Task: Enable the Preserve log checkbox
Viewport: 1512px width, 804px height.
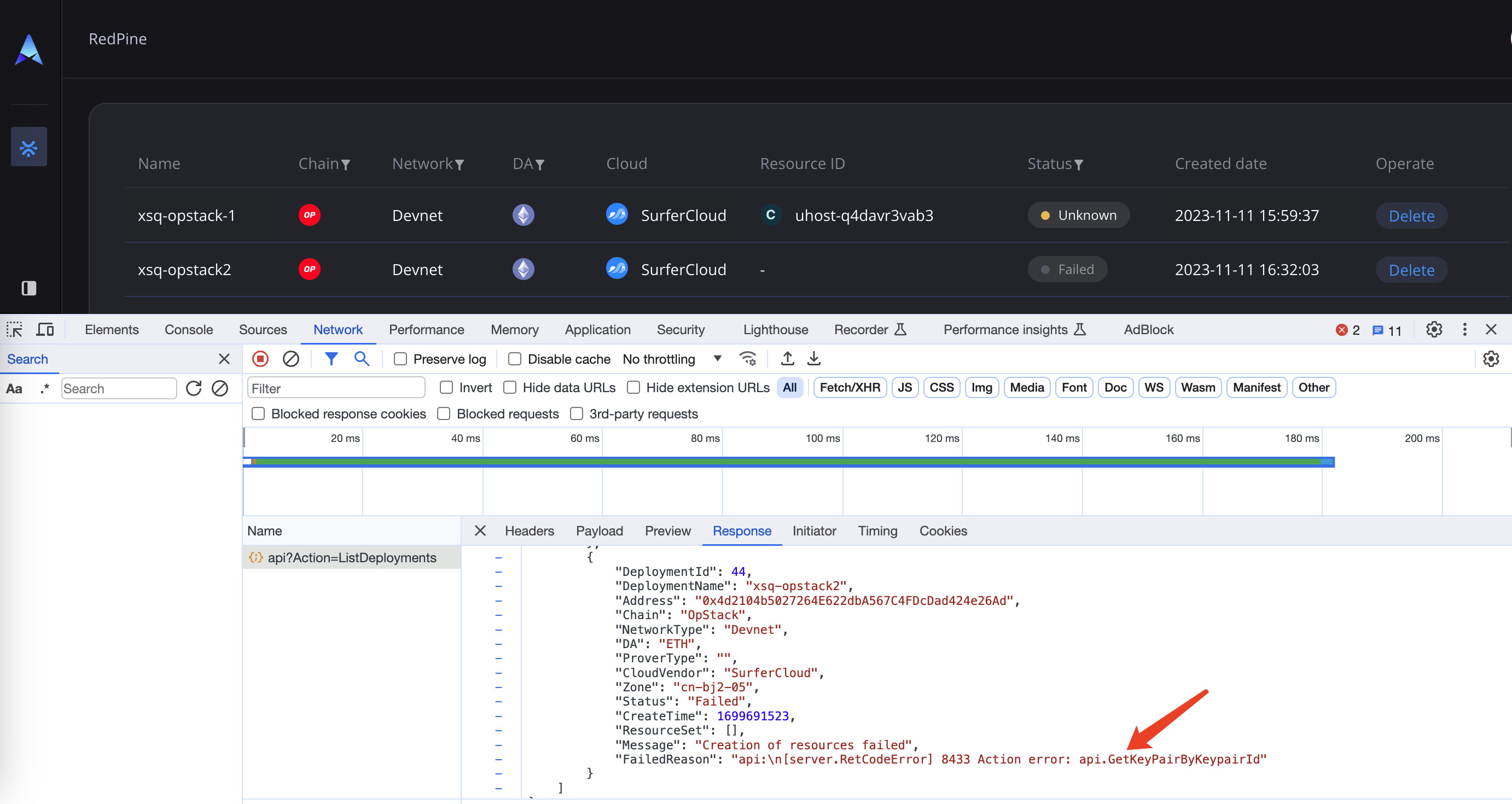Action: point(400,359)
